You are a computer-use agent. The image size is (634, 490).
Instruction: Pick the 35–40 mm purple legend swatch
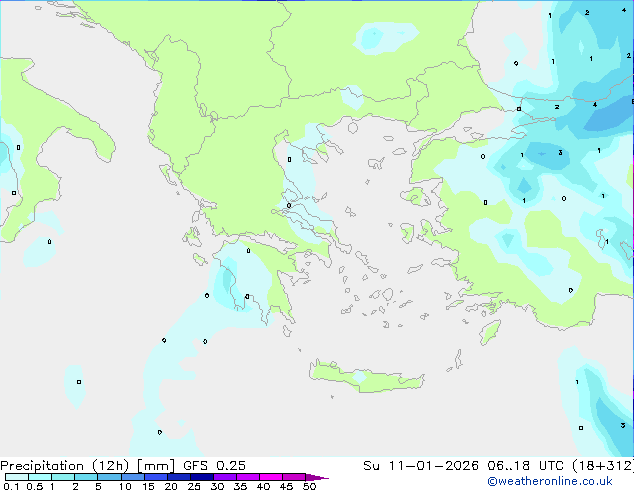[x=248, y=477]
